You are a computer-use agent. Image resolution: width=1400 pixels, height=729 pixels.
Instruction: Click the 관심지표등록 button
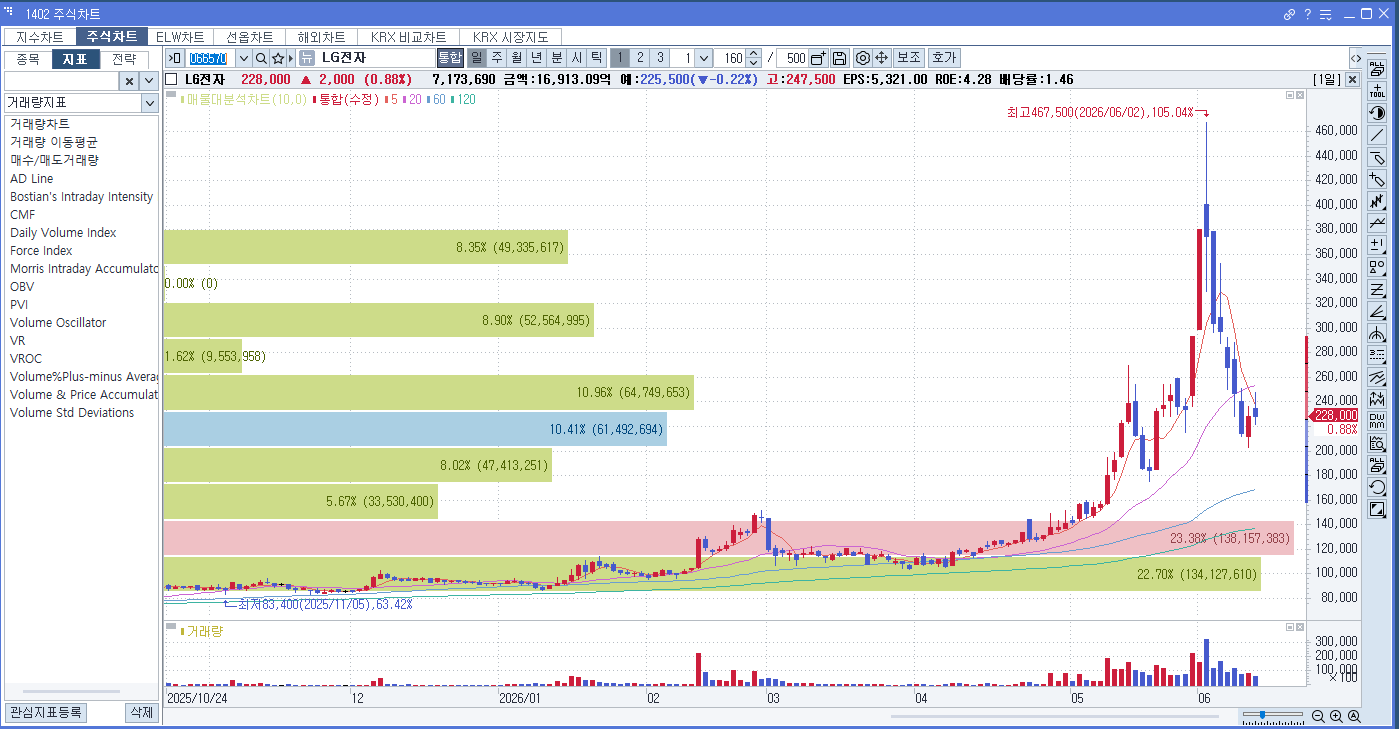tap(46, 712)
